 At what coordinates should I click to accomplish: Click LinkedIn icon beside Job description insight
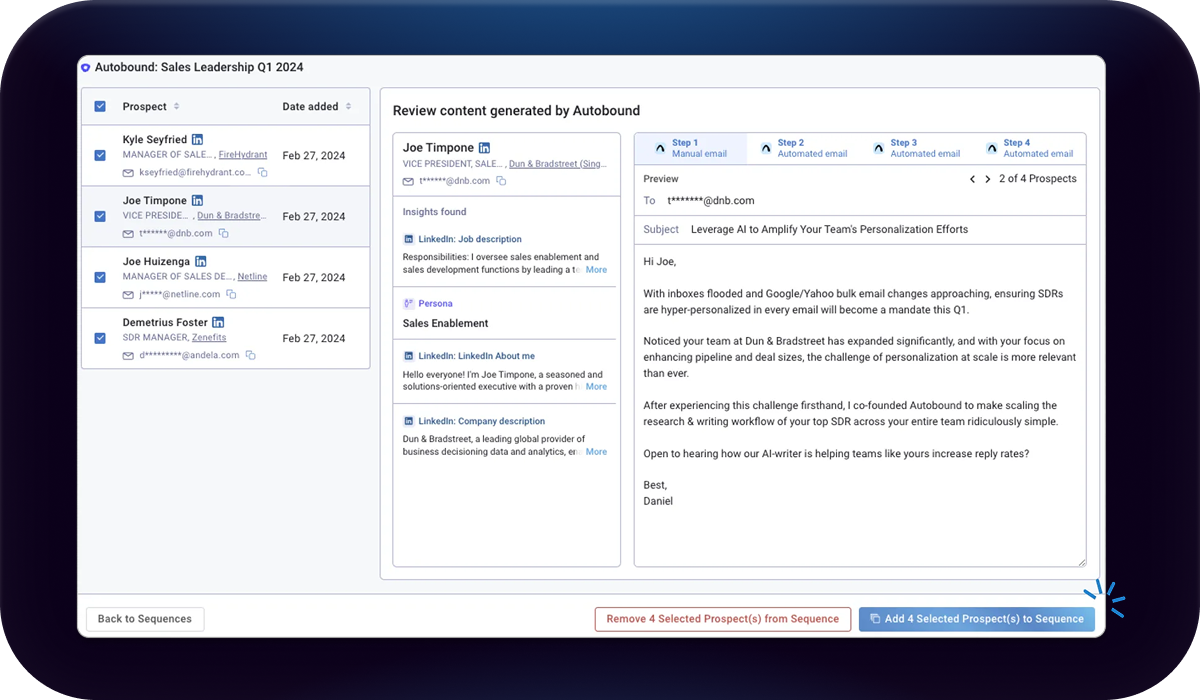click(x=408, y=240)
